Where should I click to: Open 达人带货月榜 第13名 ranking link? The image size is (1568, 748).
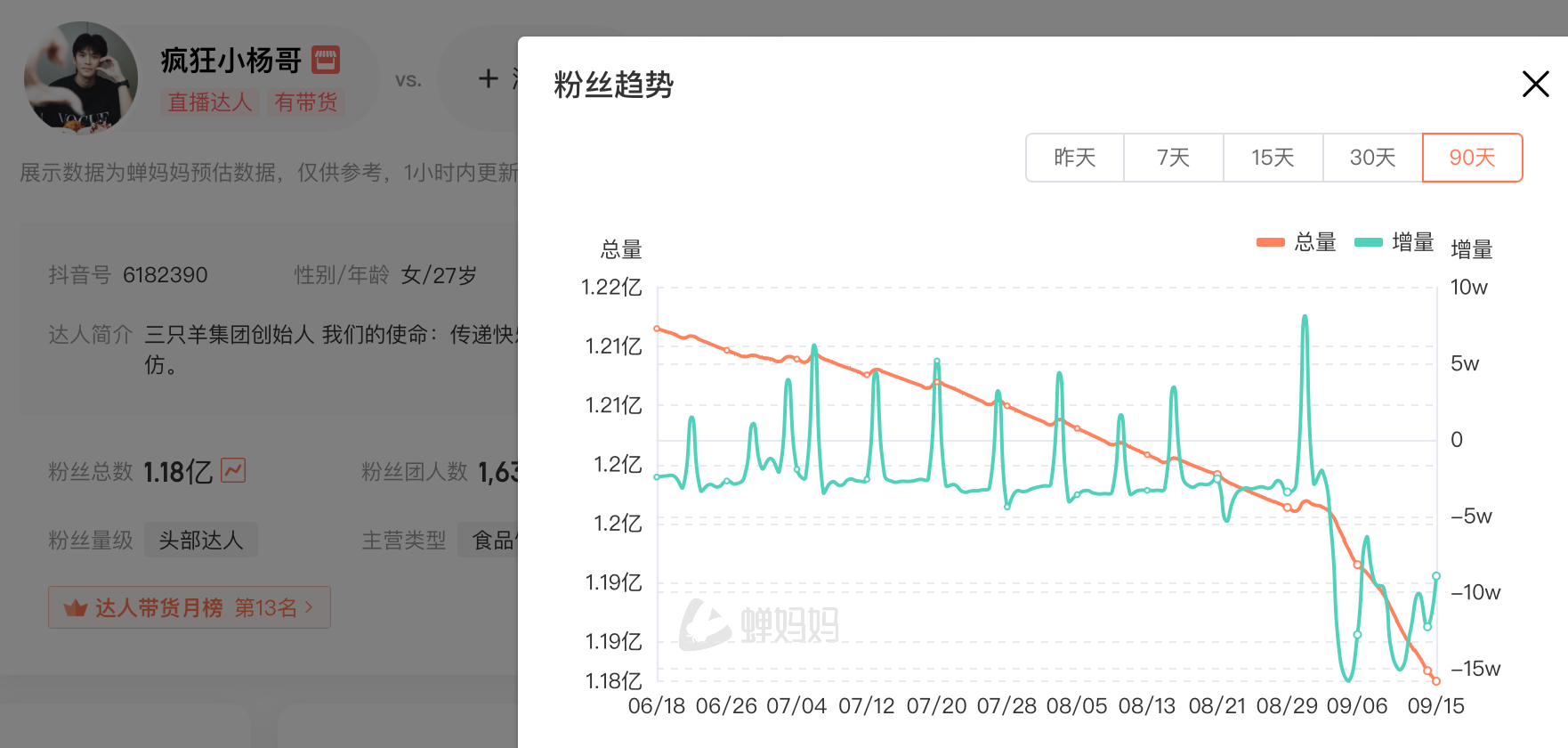point(190,607)
